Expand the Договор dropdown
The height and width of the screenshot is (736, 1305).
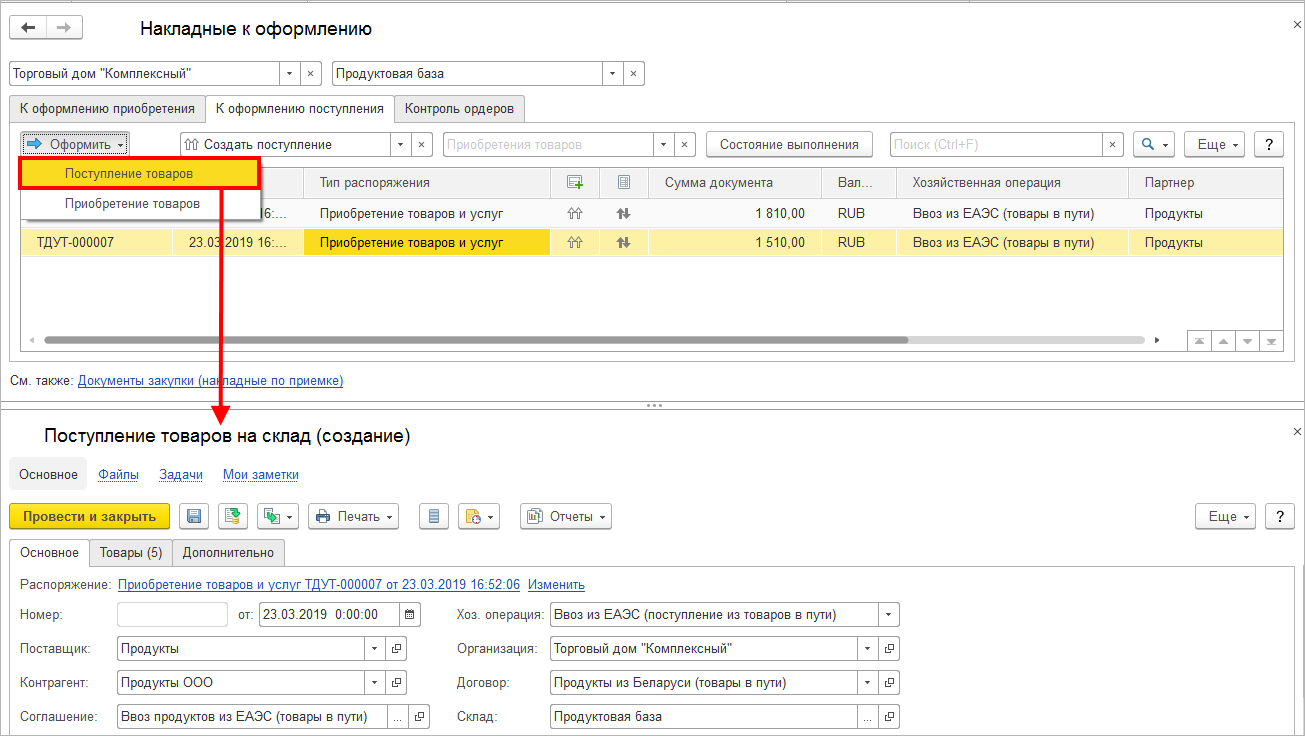(867, 683)
